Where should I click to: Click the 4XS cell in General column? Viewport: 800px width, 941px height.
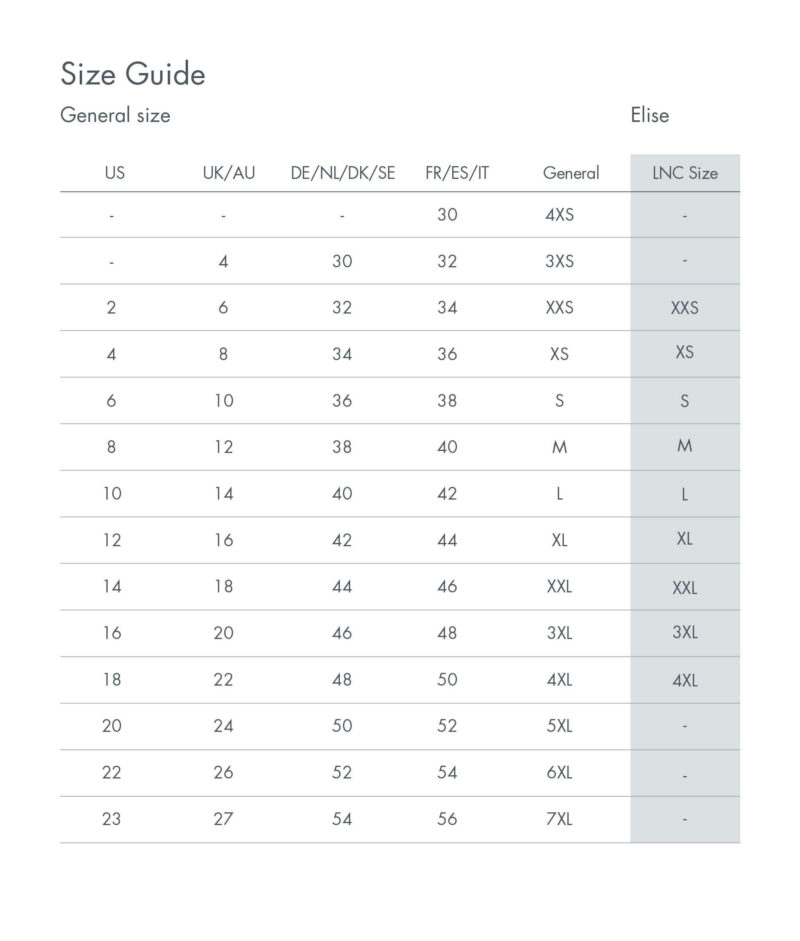point(559,215)
